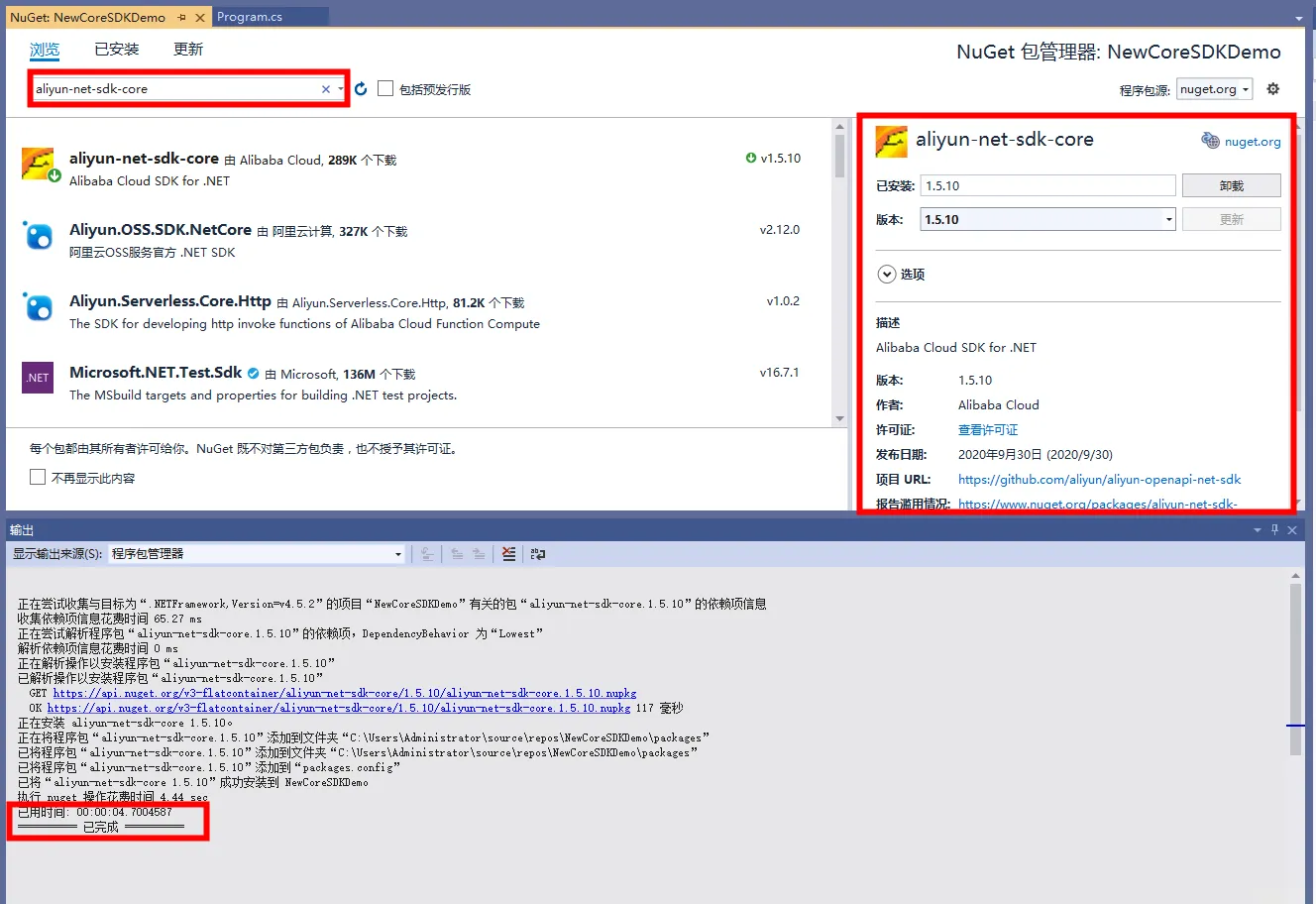The height and width of the screenshot is (904, 1316).
Task: Select the Microsoft.NET.Test.Sdk package title
Action: pos(156,373)
